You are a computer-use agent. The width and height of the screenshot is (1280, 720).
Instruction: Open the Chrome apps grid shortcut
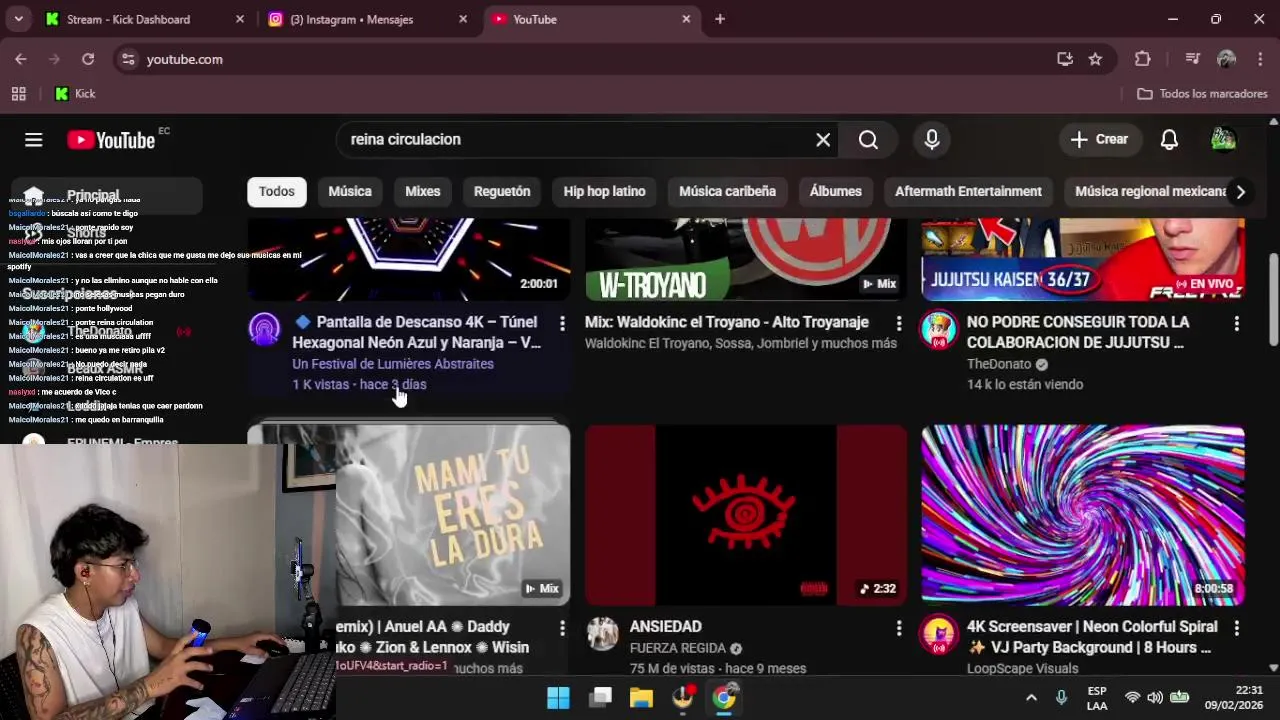[18, 94]
